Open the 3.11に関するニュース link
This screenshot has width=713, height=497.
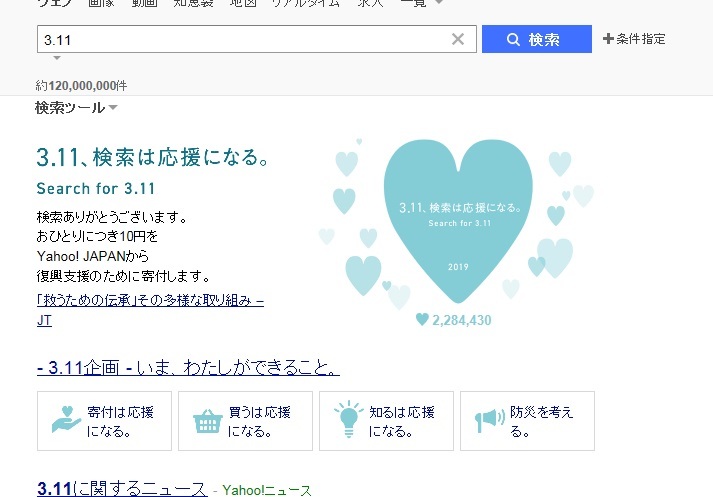(122, 489)
